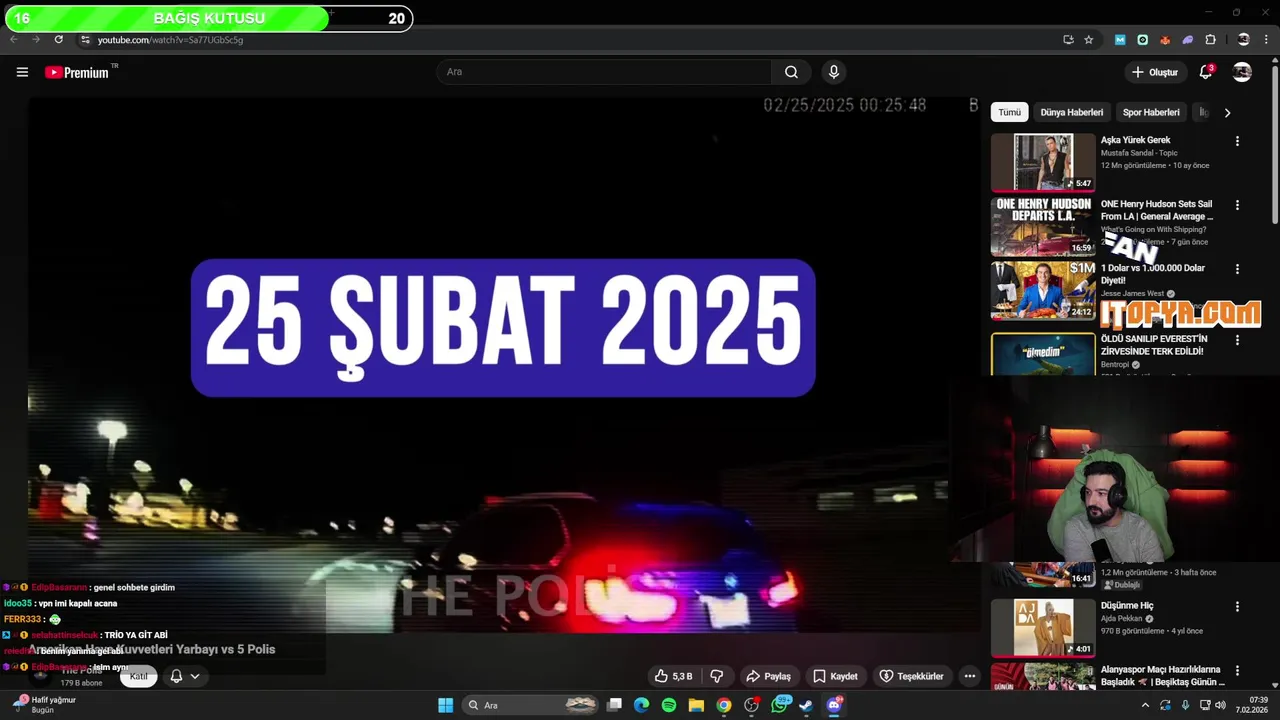
Task: Click the YouTube search magnifier button
Action: pos(791,72)
